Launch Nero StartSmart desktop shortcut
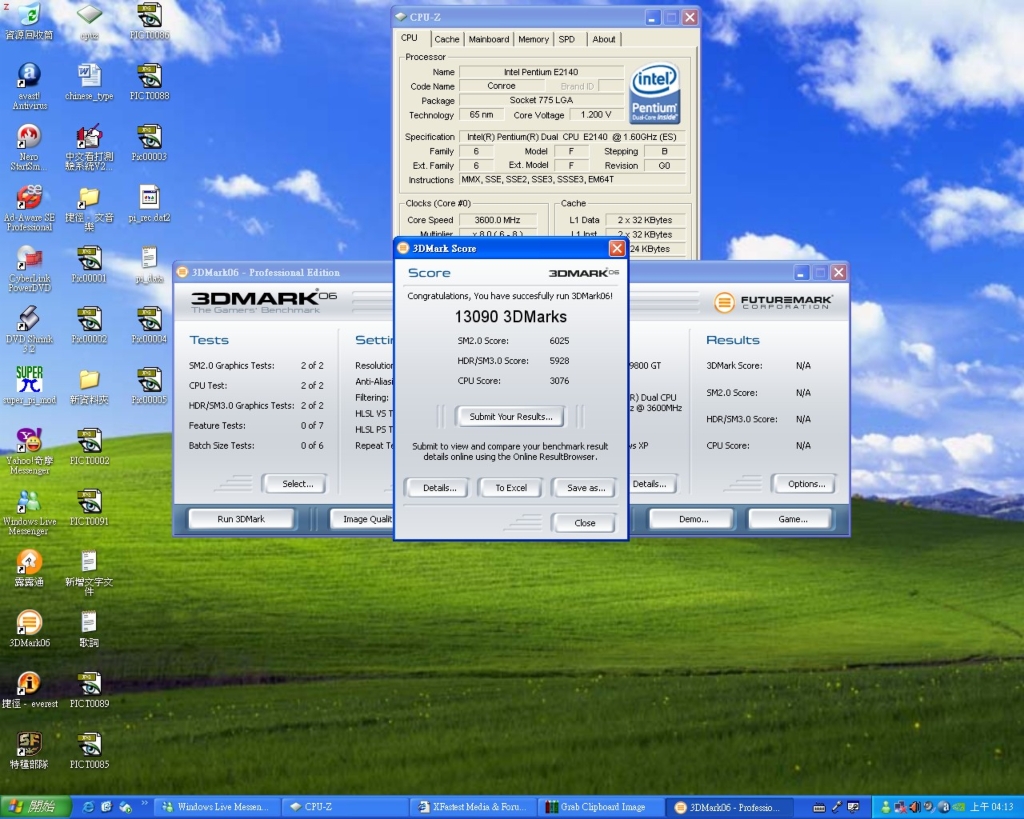This screenshot has height=819, width=1024. point(29,147)
